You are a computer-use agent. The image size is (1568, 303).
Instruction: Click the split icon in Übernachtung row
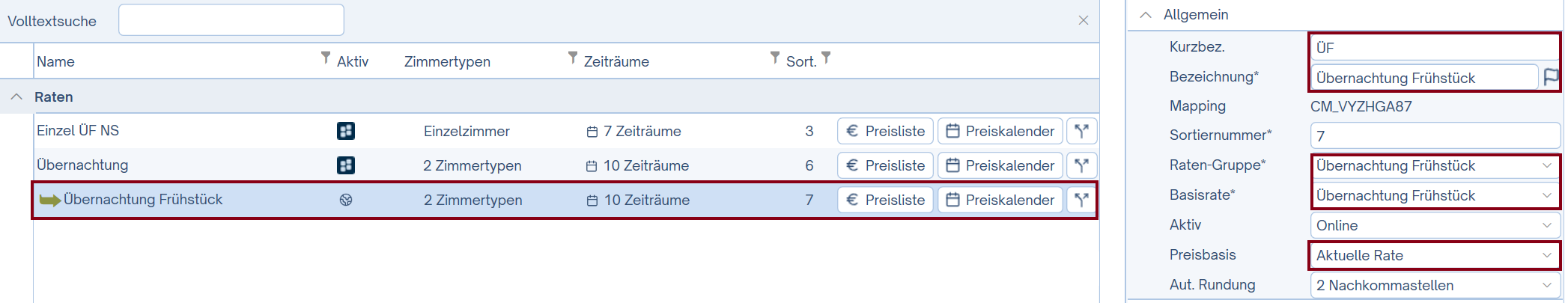tap(1081, 165)
